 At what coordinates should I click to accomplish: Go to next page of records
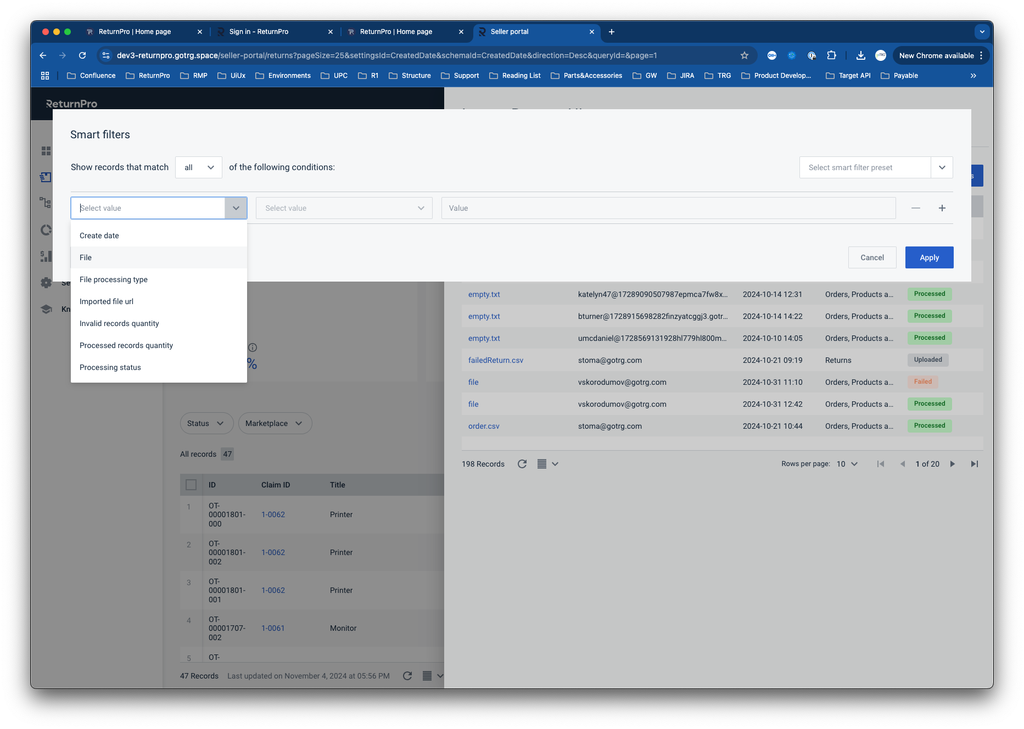coord(952,464)
